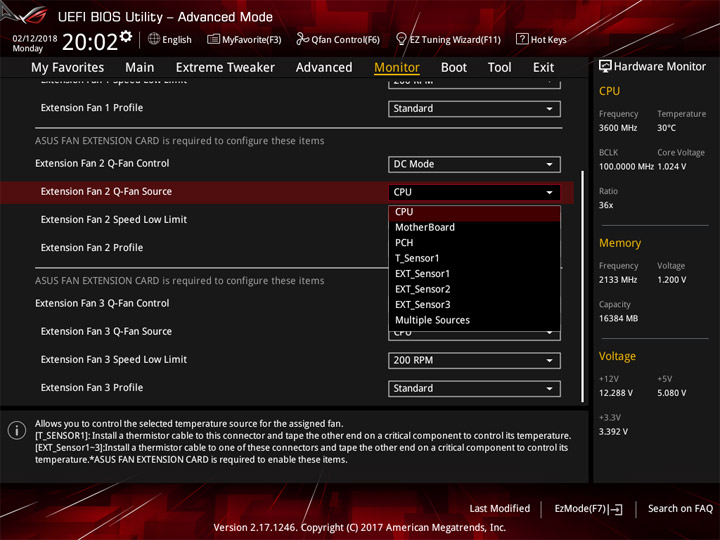Go to Extreme Tweaker tab
Image resolution: width=720 pixels, height=540 pixels.
coord(225,68)
